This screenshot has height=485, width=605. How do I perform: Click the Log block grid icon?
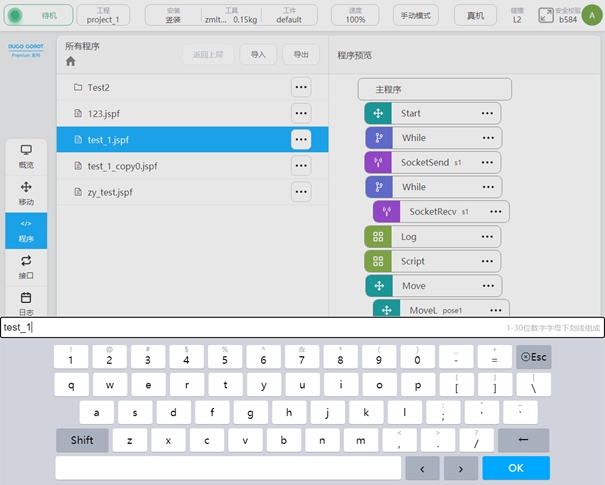pyautogui.click(x=378, y=237)
